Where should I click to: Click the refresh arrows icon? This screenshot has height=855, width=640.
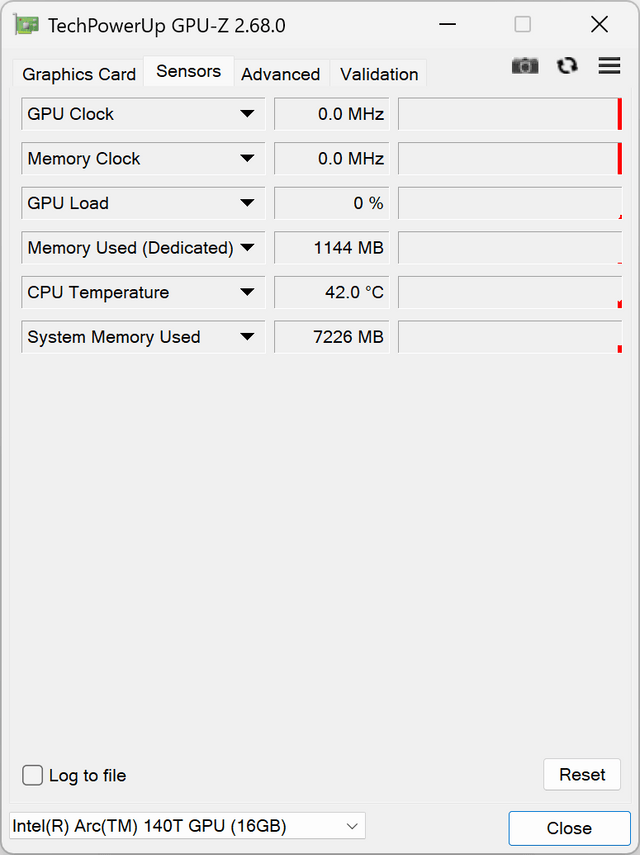coord(567,66)
